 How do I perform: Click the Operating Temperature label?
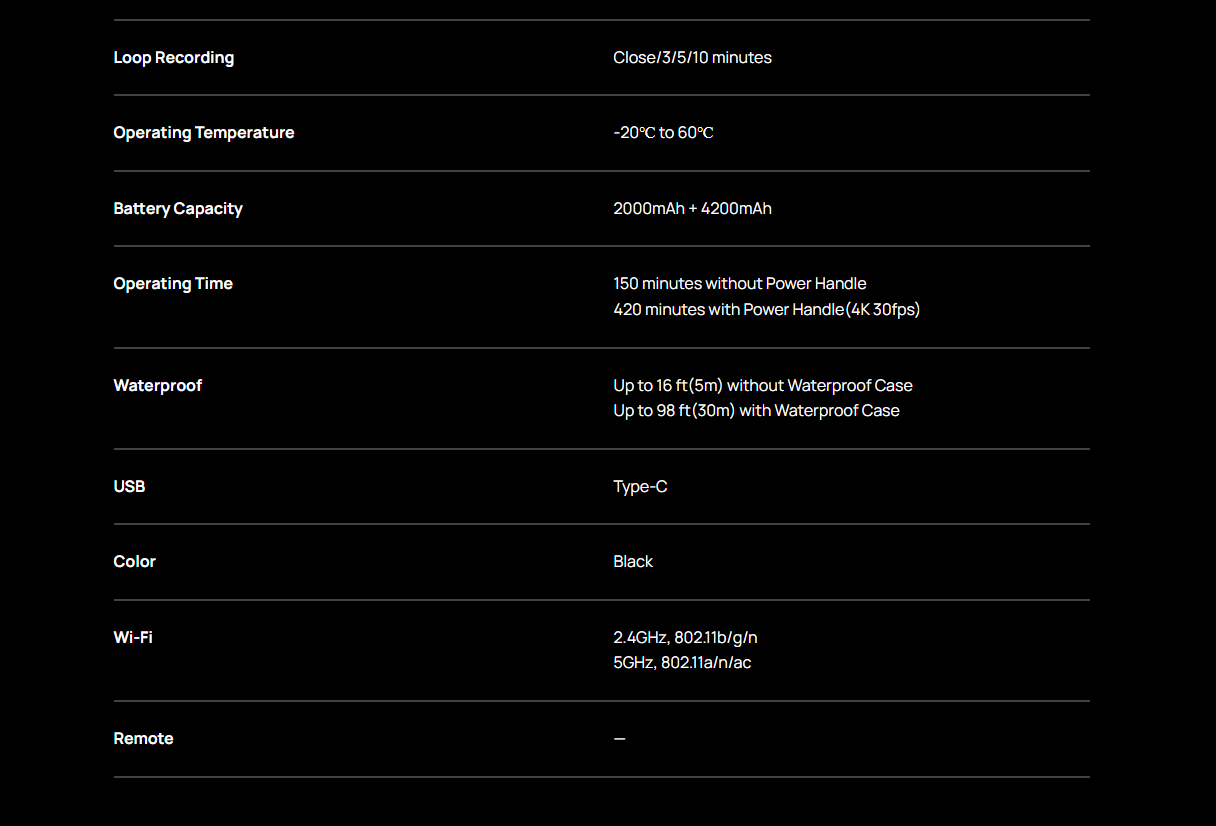tap(203, 133)
